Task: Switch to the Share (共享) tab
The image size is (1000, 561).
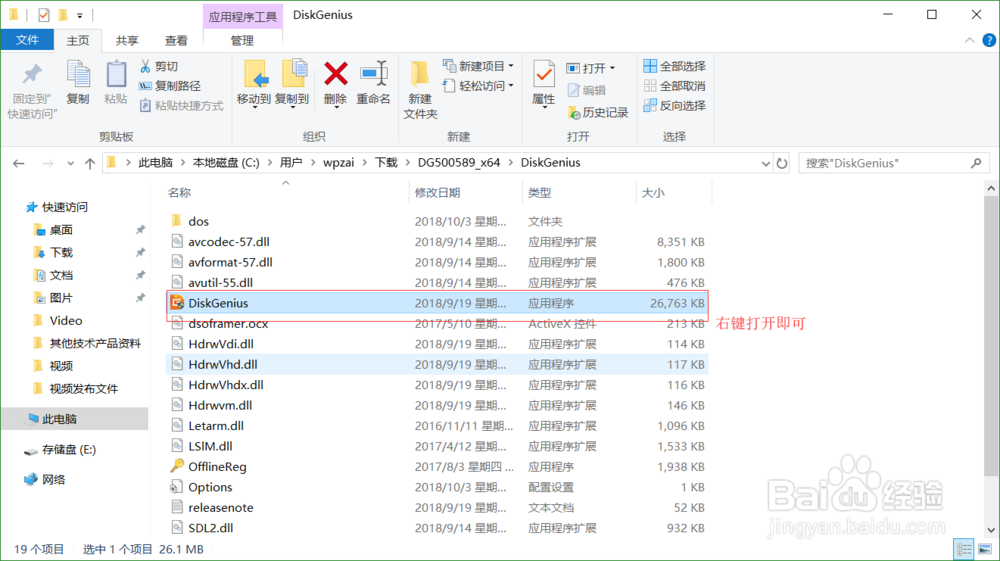Action: (x=127, y=41)
